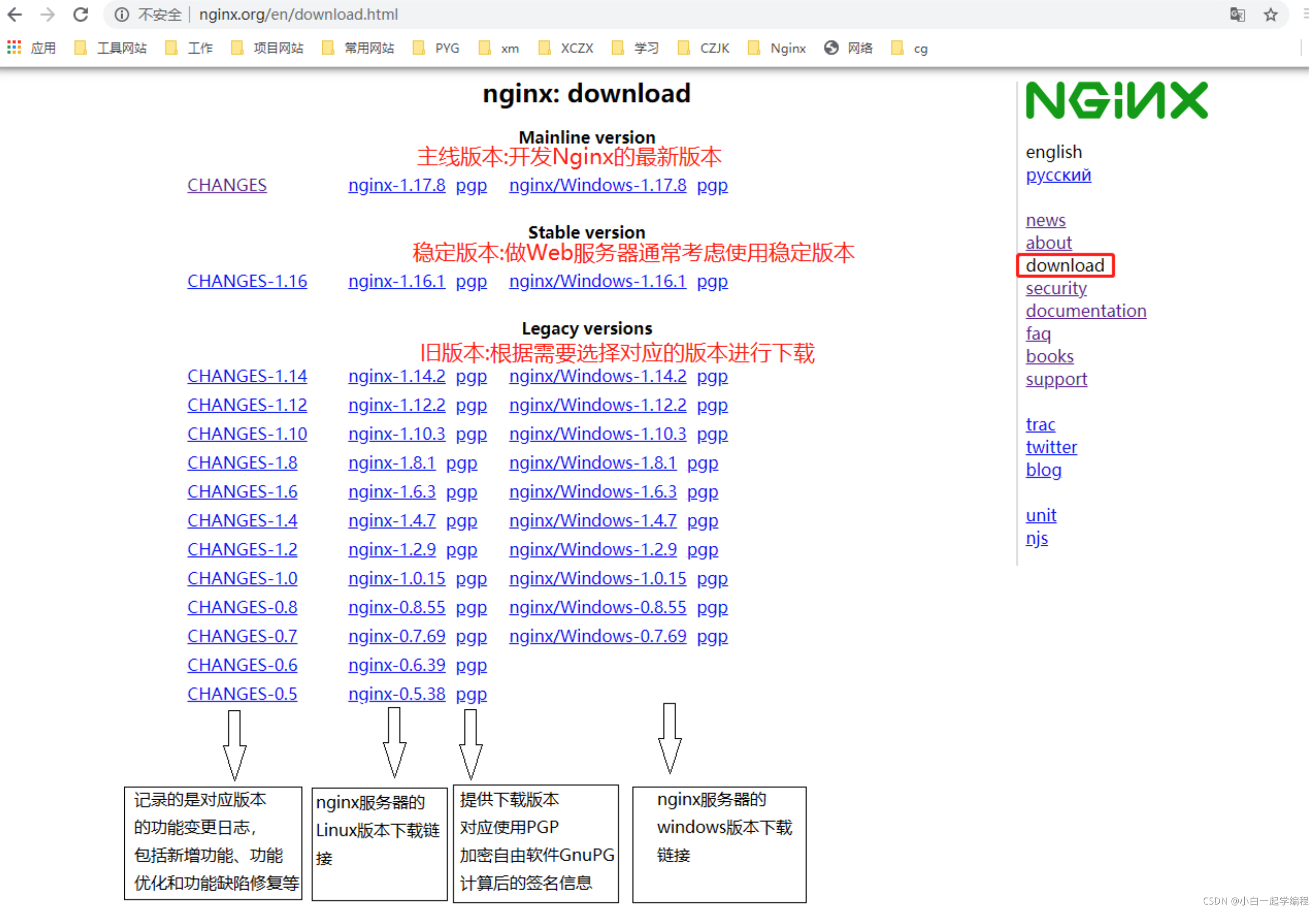Bookmark this page with star icon
1316x910 pixels.
pos(1271,14)
